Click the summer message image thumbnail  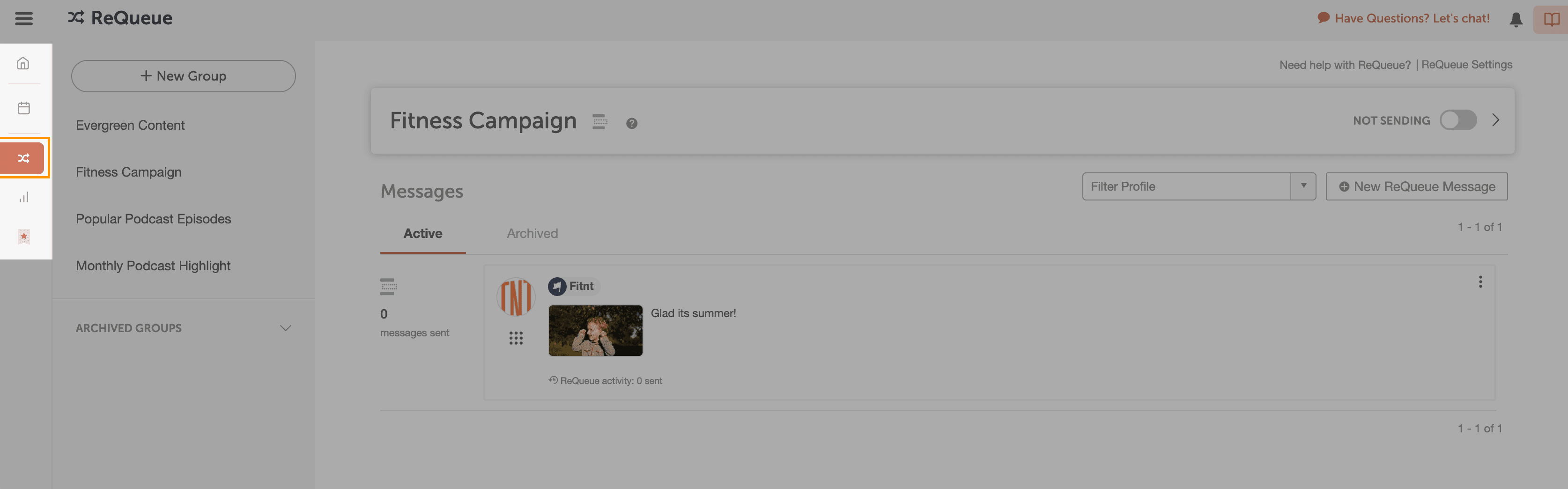coord(595,331)
